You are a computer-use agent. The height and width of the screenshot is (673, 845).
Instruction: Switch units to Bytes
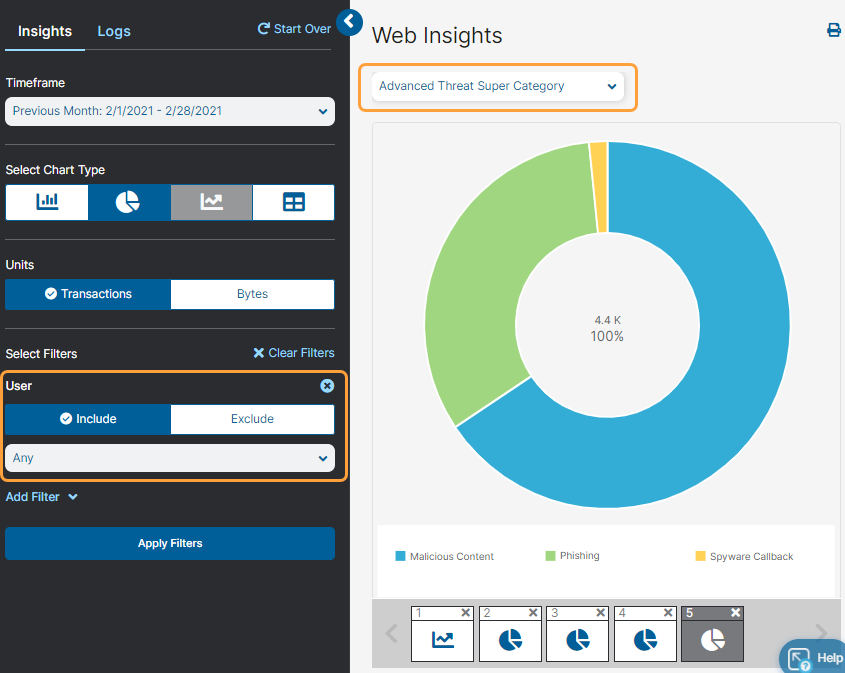click(252, 294)
